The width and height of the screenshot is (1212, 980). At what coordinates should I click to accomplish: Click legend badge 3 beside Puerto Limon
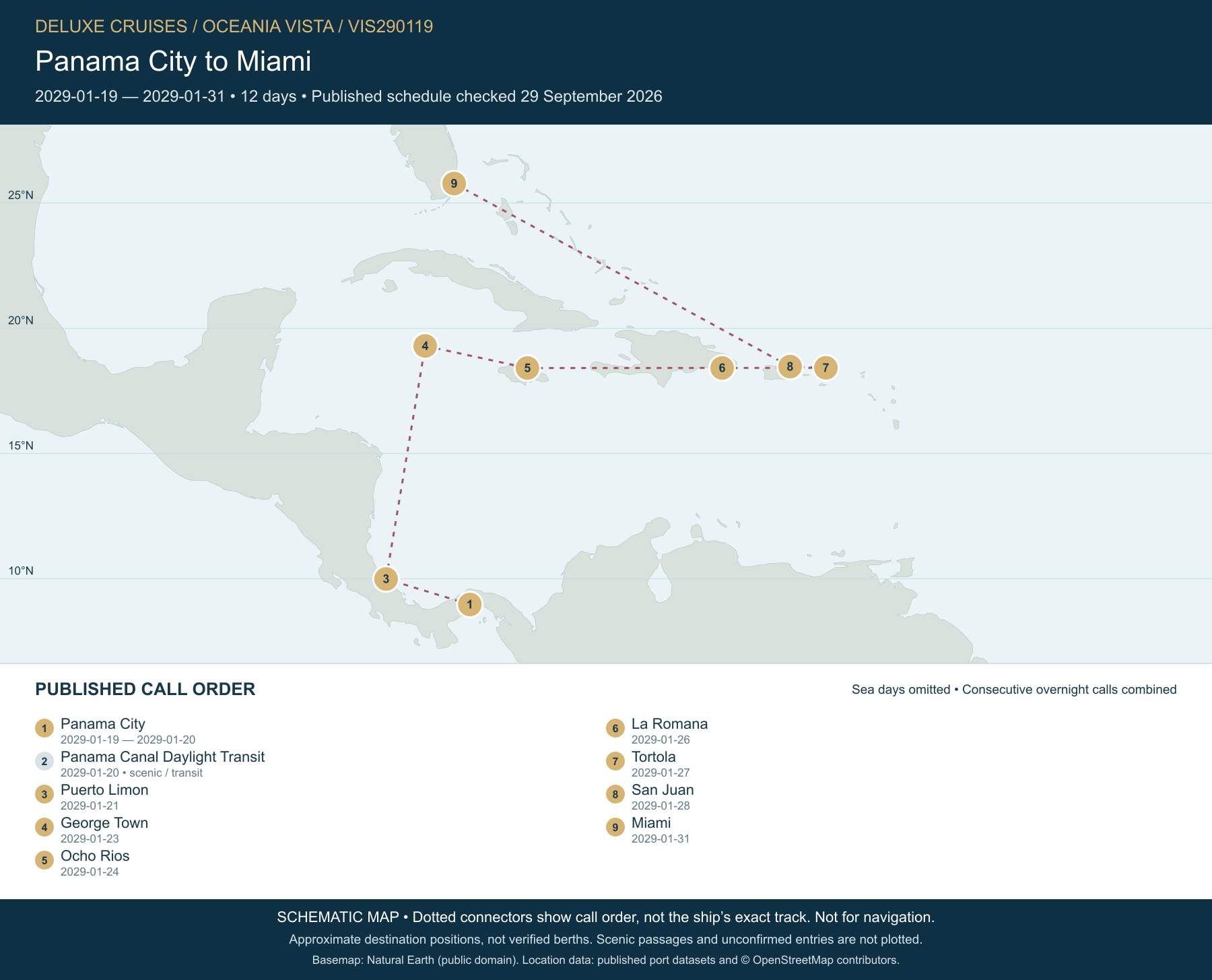(44, 794)
